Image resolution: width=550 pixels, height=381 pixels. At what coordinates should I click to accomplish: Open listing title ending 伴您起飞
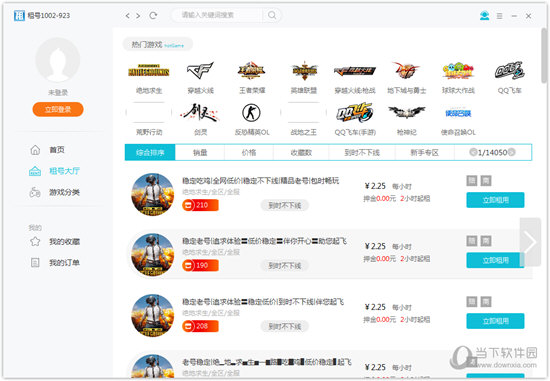point(263,302)
